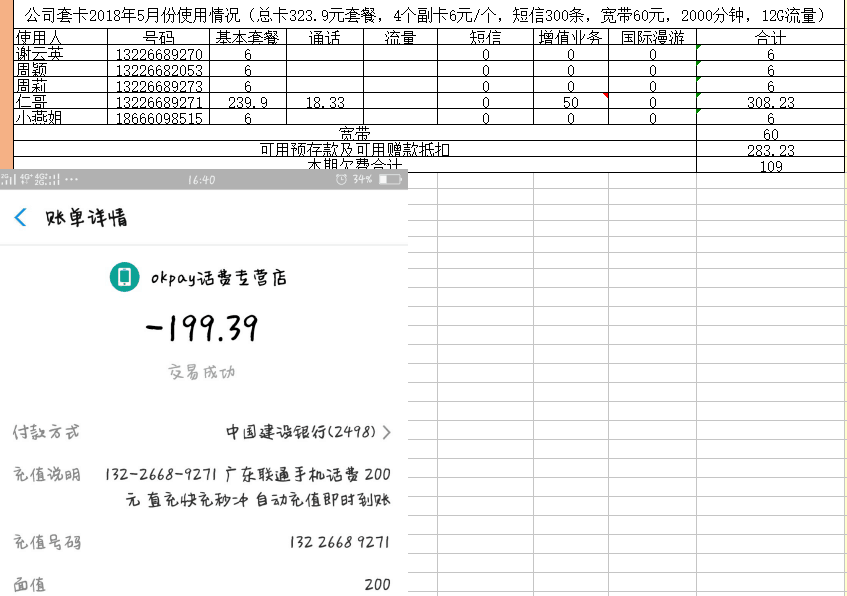This screenshot has width=847, height=596.
Task: Click the signal strength bars in status bar
Action: click(x=10, y=180)
